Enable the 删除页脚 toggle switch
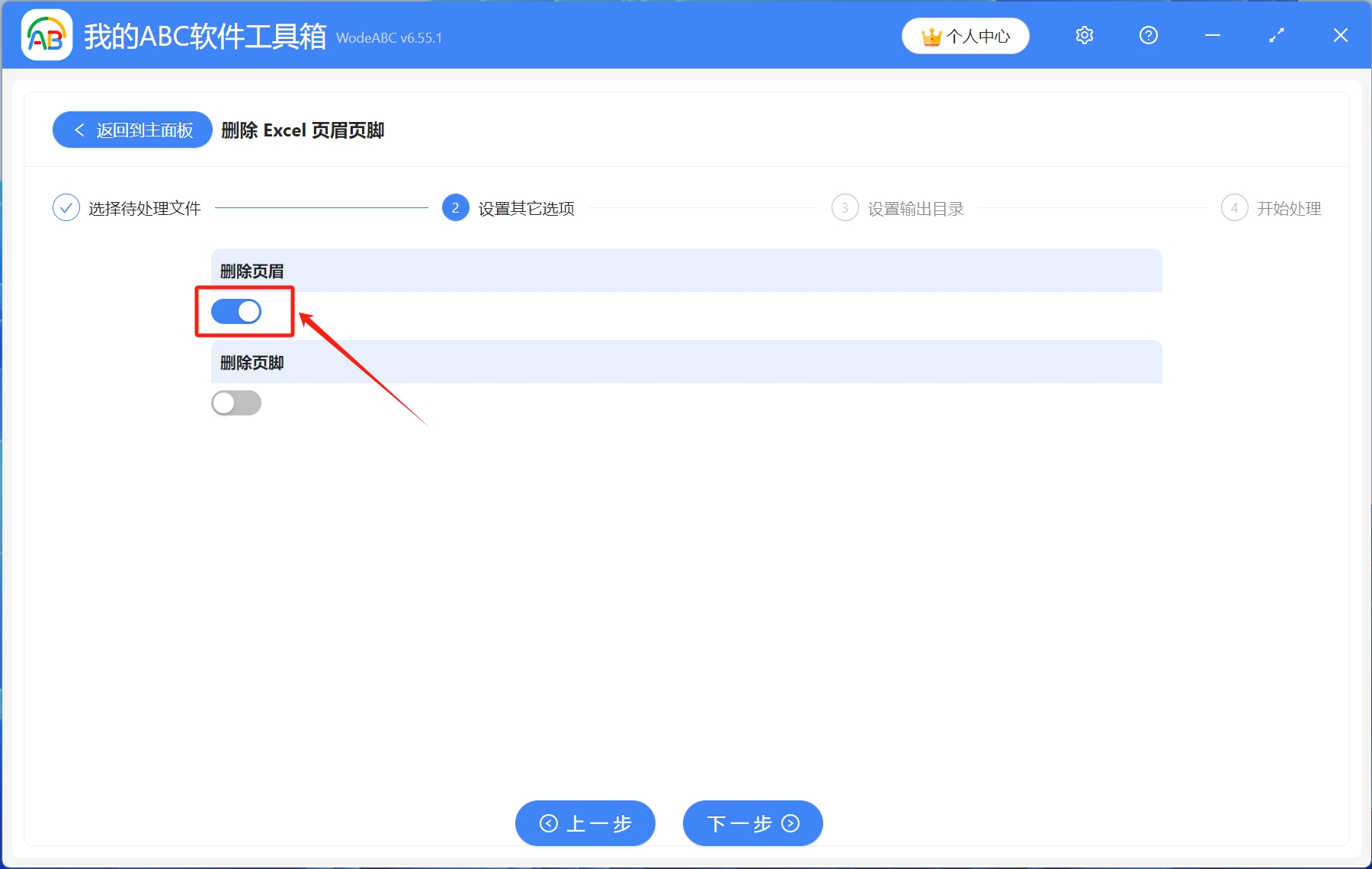This screenshot has width=1372, height=869. coord(236,402)
